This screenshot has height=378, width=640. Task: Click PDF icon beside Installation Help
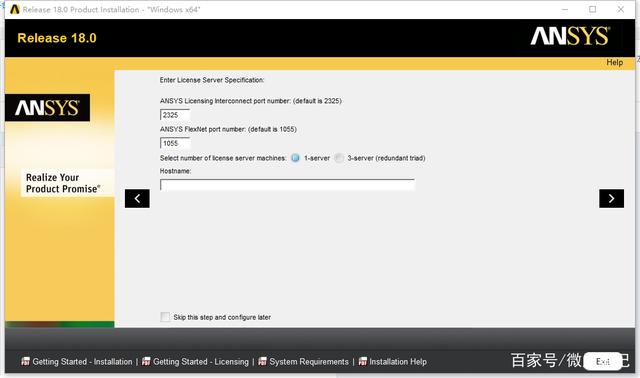[x=362, y=361]
